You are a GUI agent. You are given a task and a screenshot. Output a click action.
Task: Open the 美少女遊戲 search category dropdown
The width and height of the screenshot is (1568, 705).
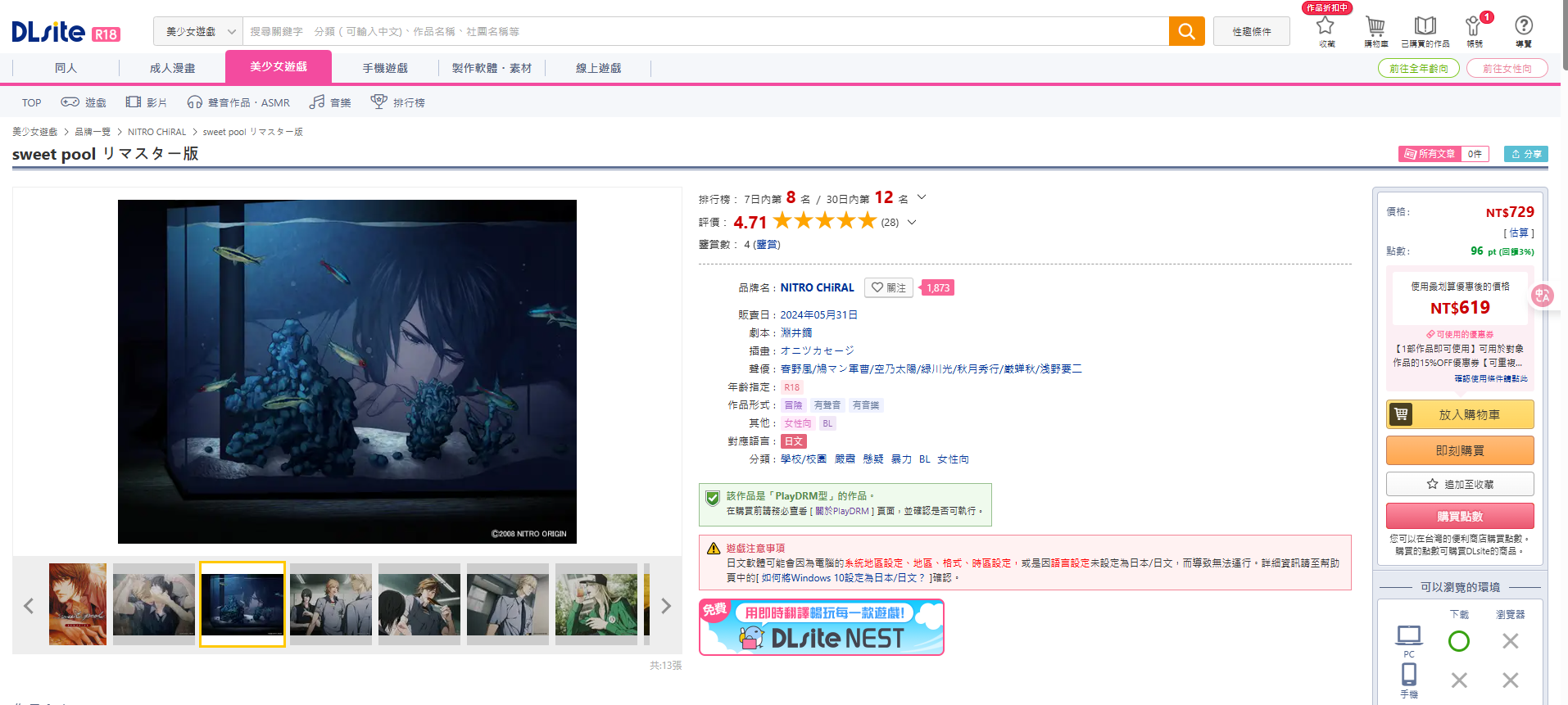tap(198, 31)
